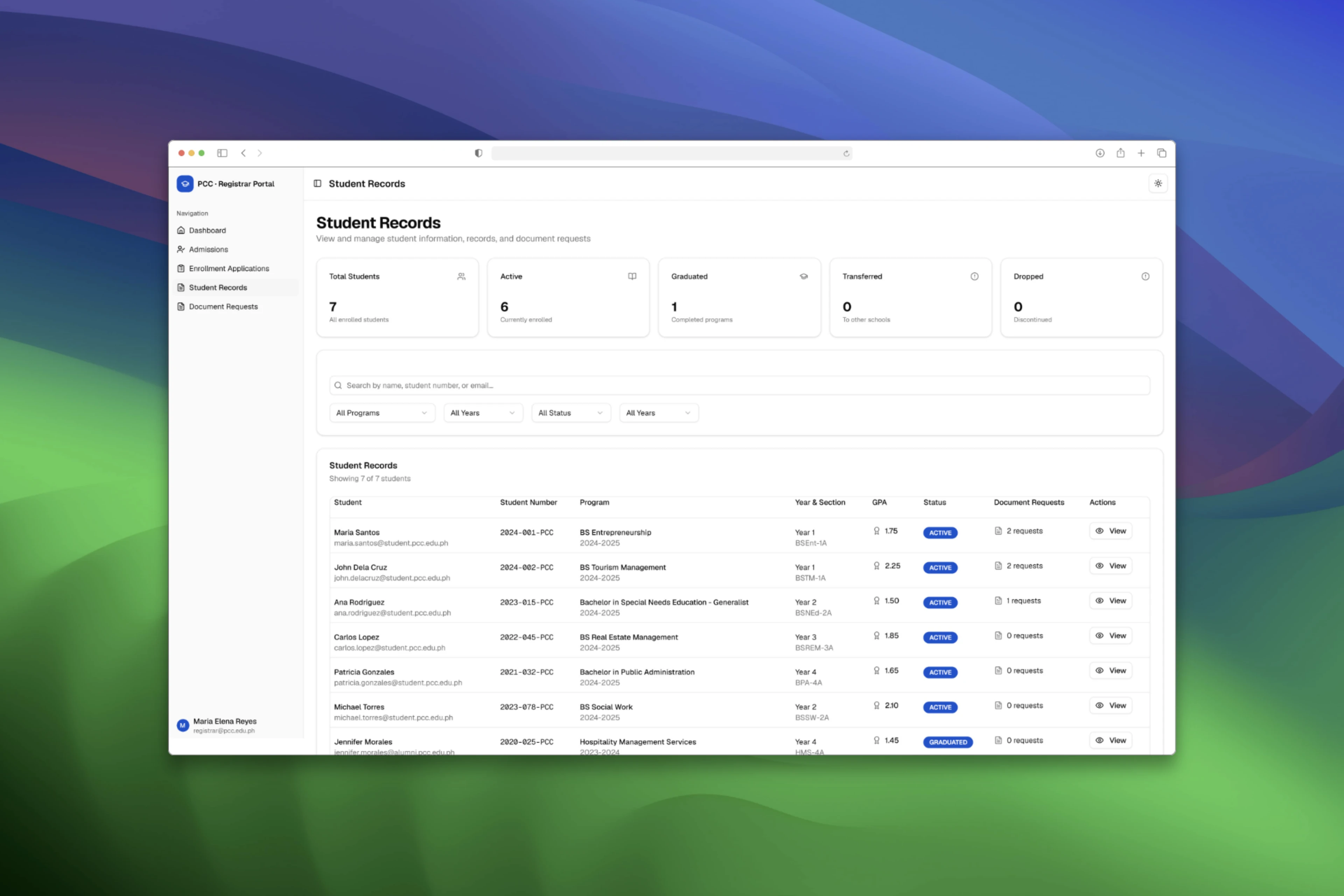Click the PCC graduation cap logo icon
Image resolution: width=1344 pixels, height=896 pixels.
pyautogui.click(x=184, y=183)
